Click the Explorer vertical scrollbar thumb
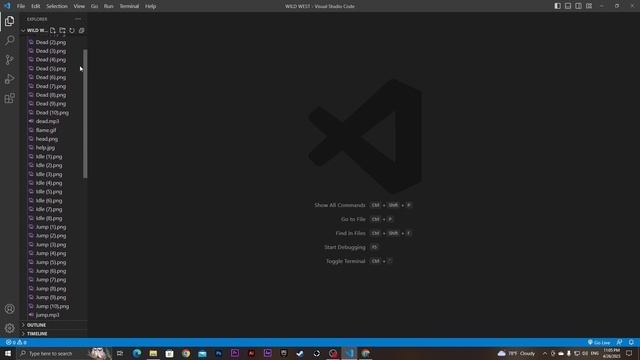640x360 pixels. click(85, 114)
